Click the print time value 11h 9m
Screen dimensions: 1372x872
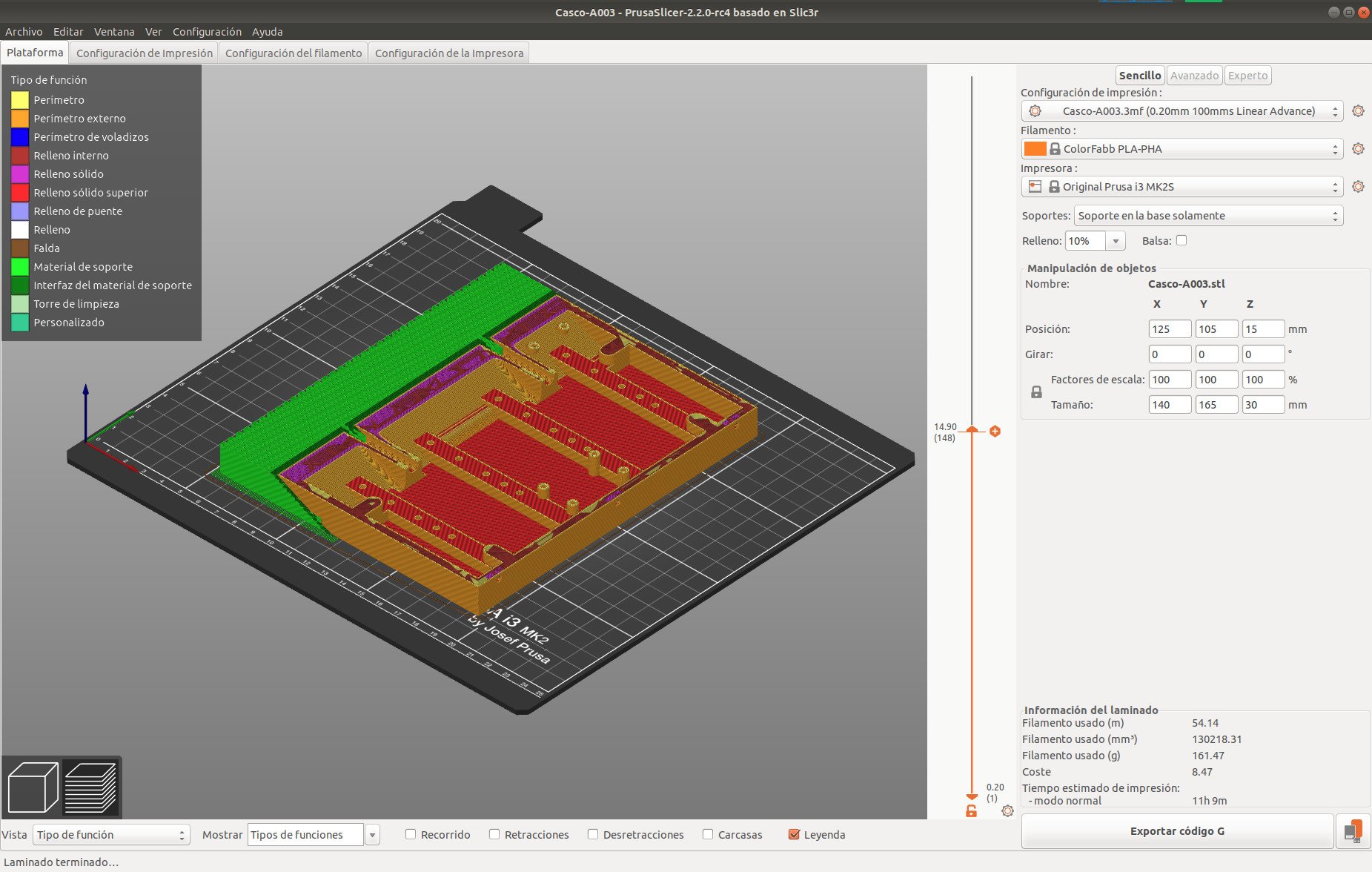click(x=1210, y=801)
